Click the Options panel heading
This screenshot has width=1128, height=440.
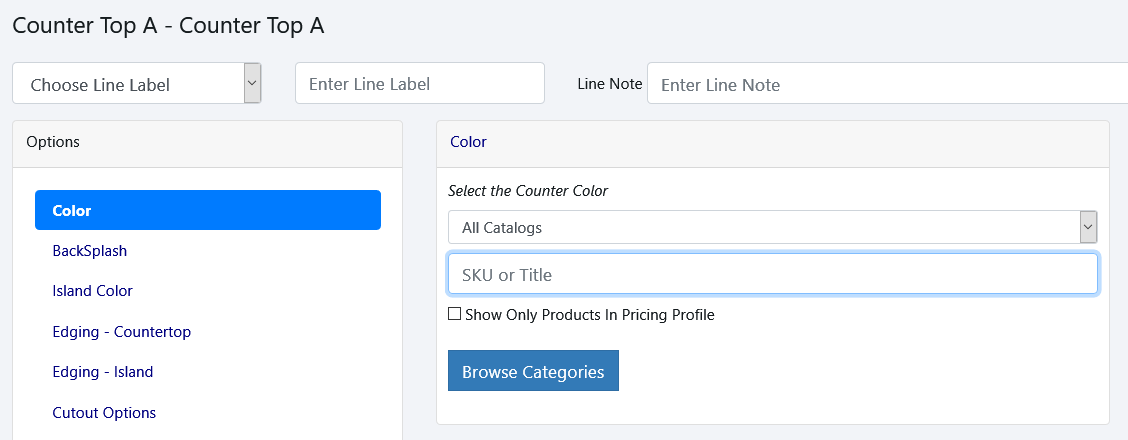53,142
